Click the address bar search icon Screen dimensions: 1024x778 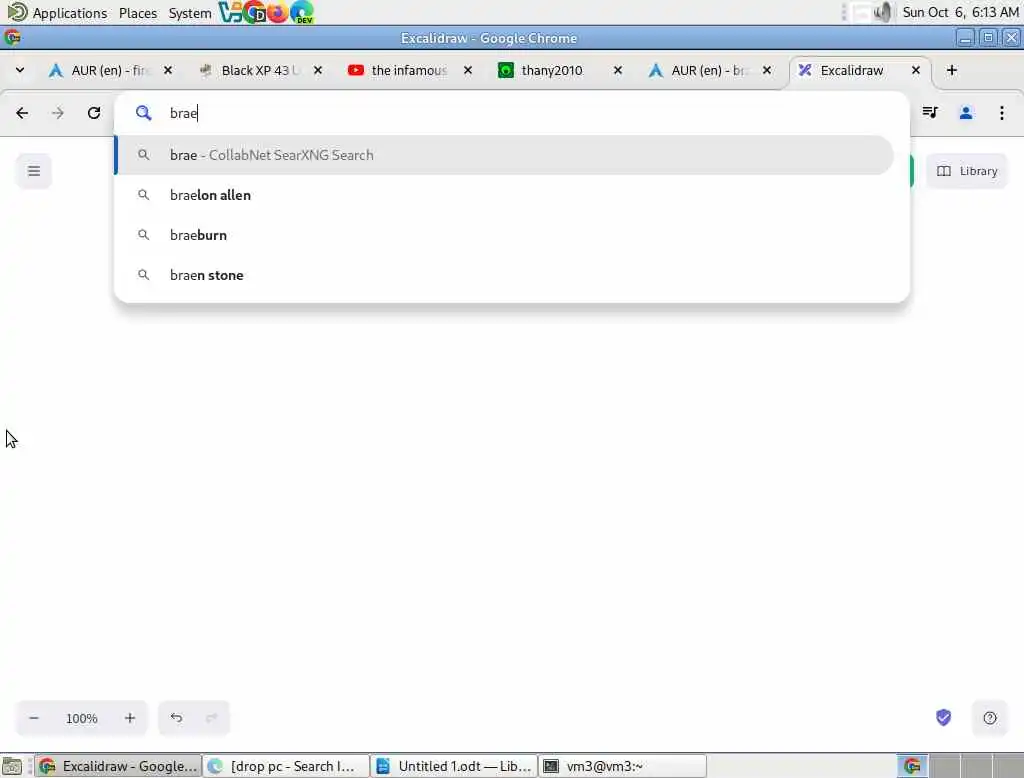point(143,113)
